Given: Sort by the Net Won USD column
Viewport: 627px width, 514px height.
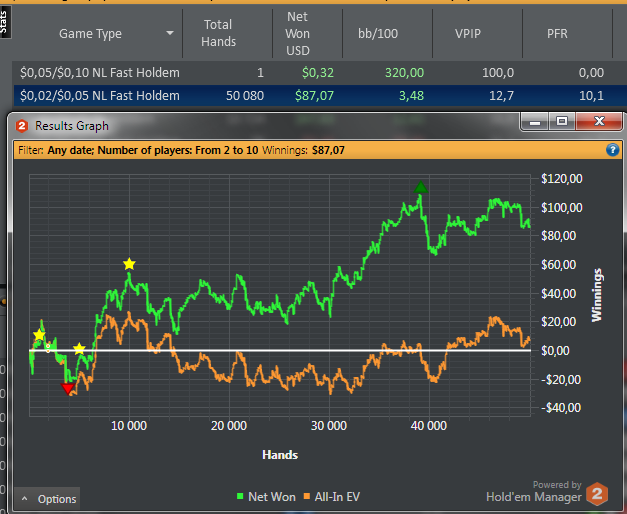Looking at the screenshot, I should point(297,33).
